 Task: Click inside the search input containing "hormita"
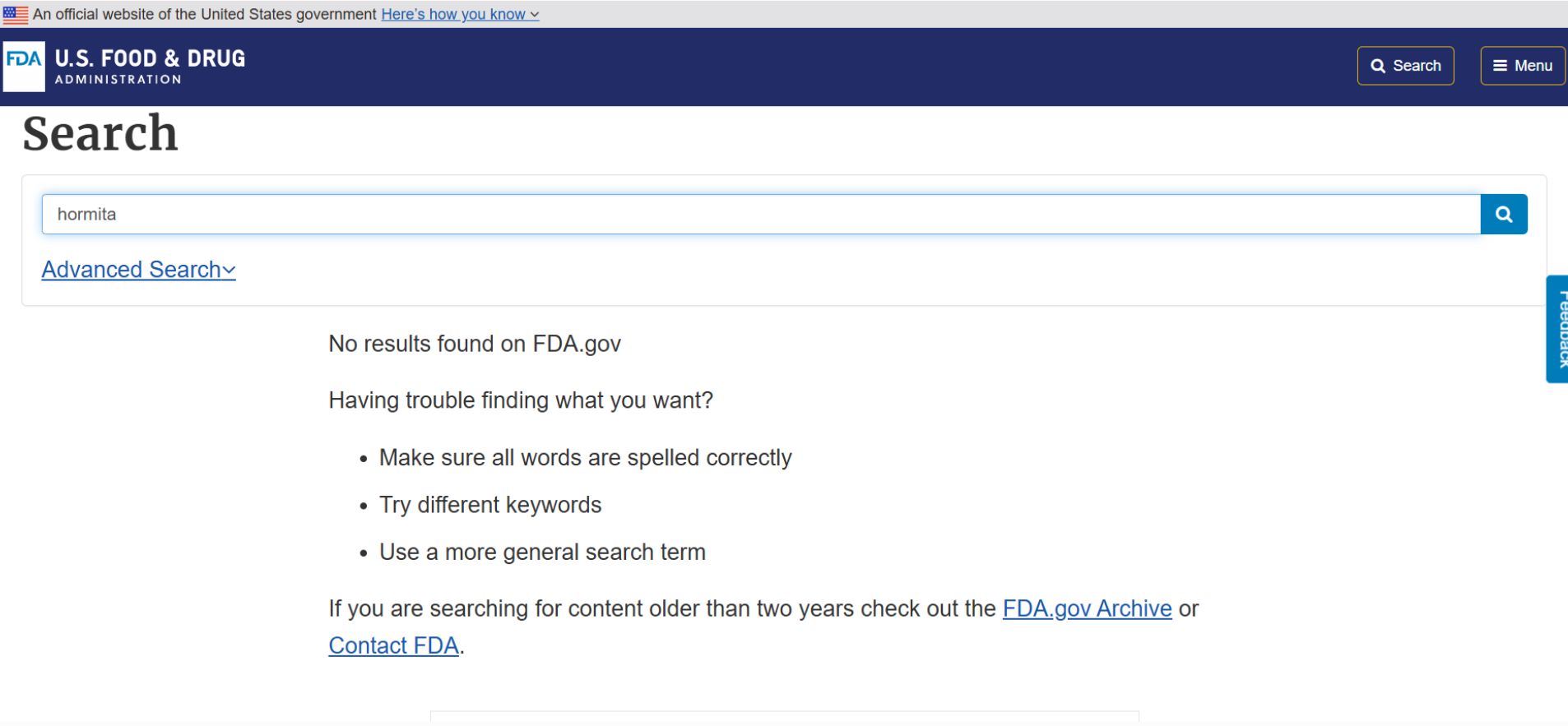494,214
